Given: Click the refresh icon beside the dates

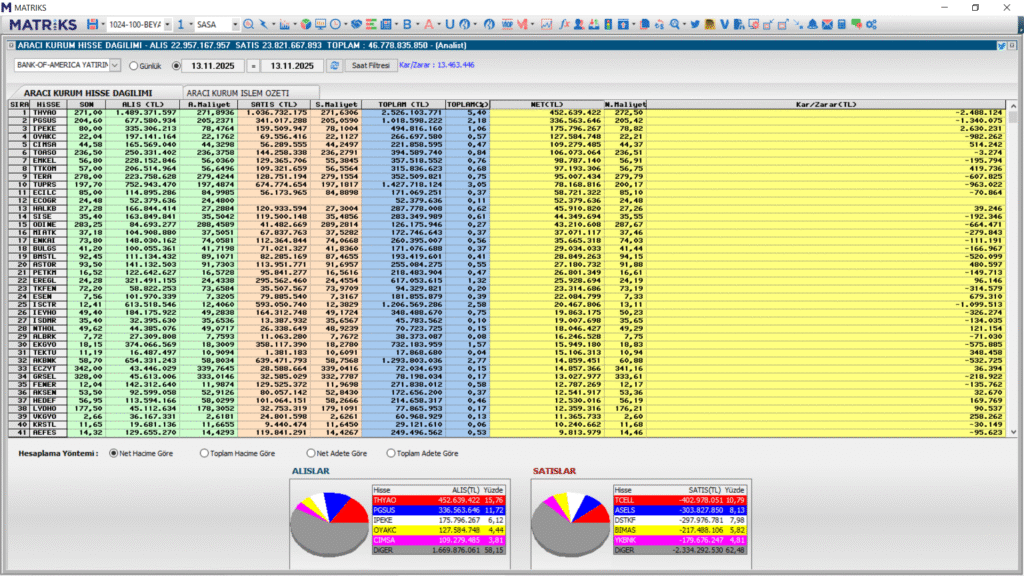Looking at the screenshot, I should (334, 65).
